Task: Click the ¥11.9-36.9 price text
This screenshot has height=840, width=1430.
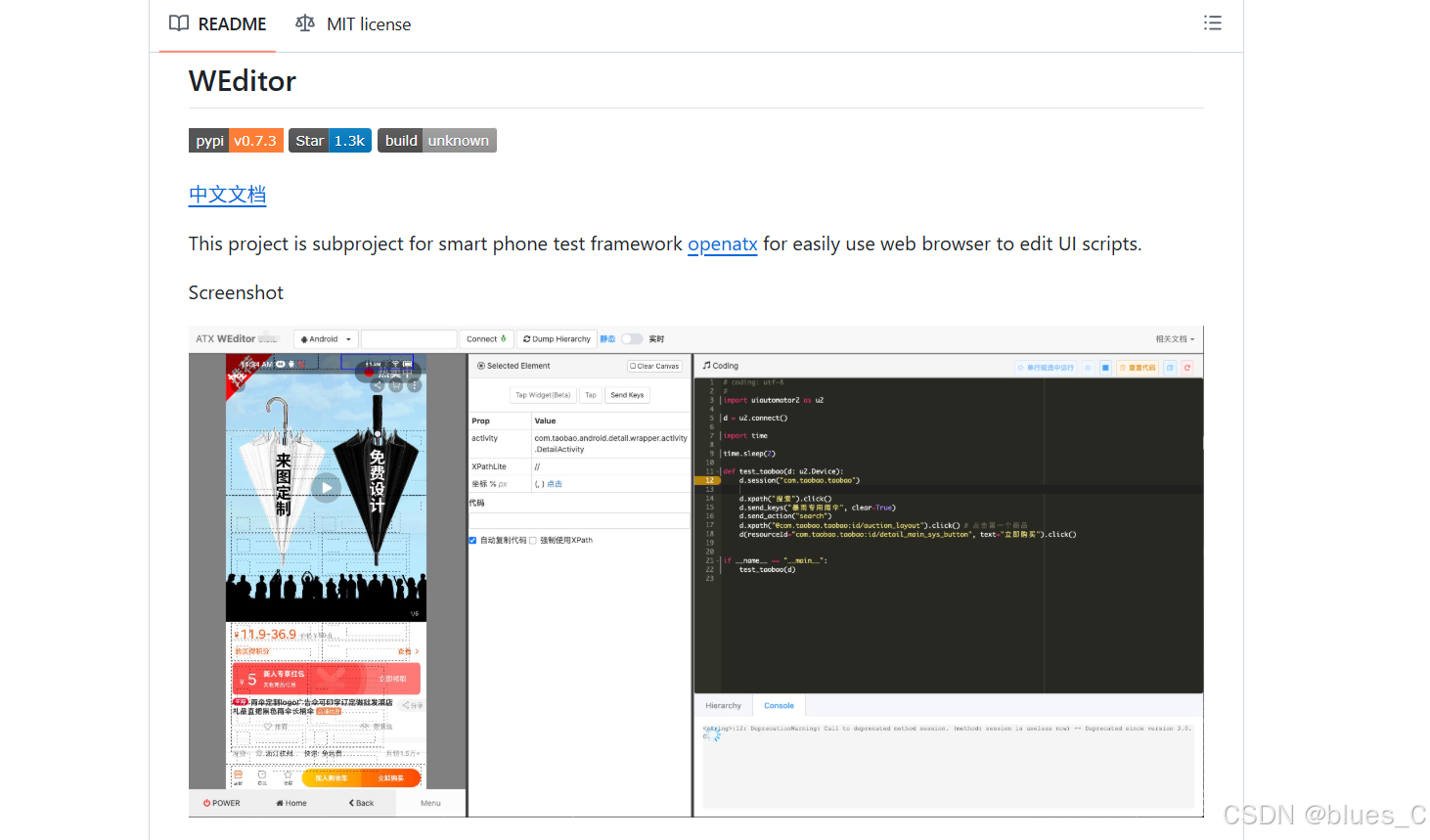Action: tap(265, 635)
